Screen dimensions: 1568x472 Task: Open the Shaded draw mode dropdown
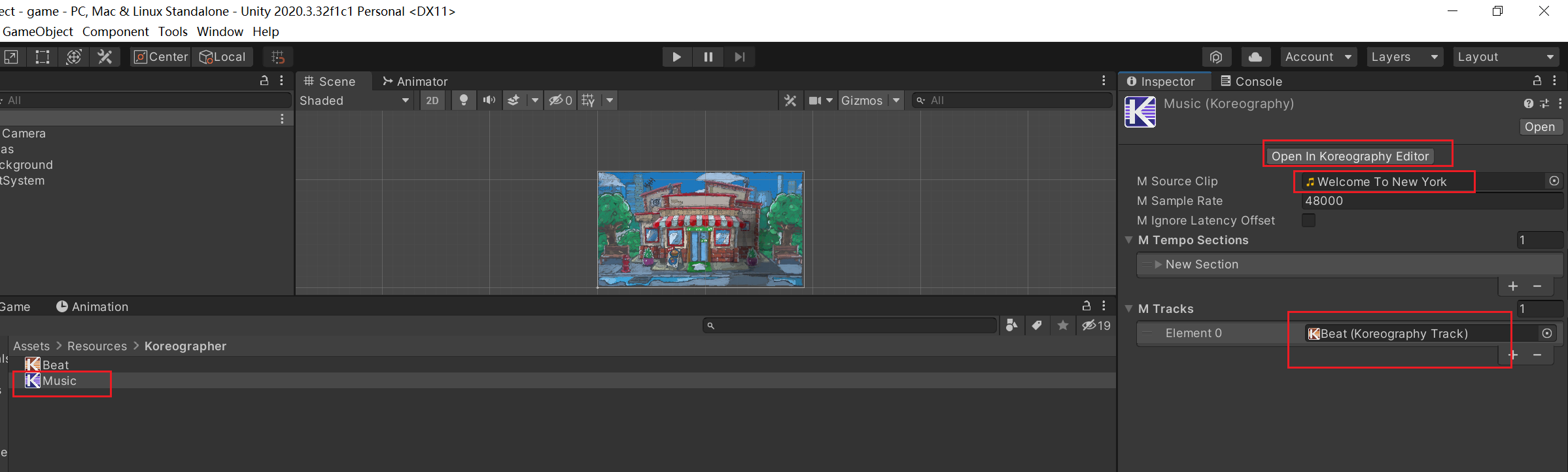click(355, 100)
